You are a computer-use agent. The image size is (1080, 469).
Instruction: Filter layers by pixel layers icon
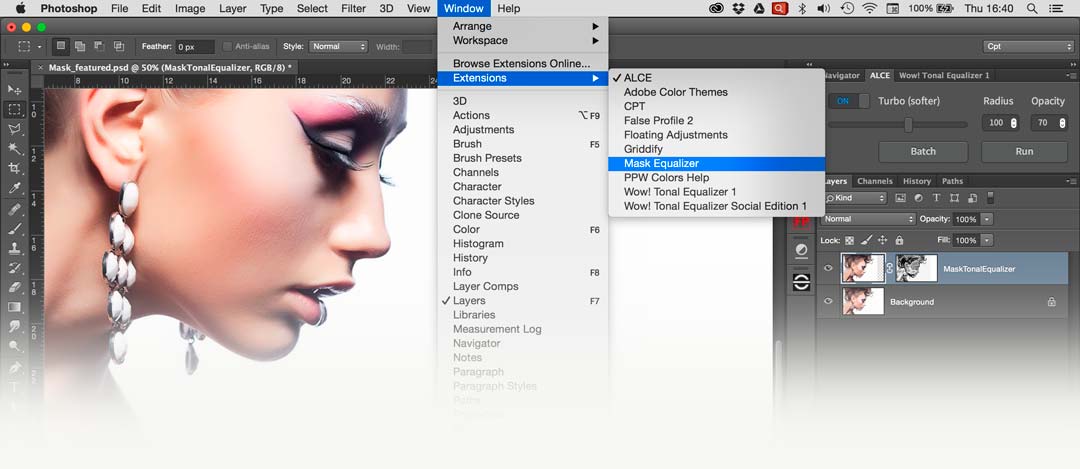click(x=900, y=198)
